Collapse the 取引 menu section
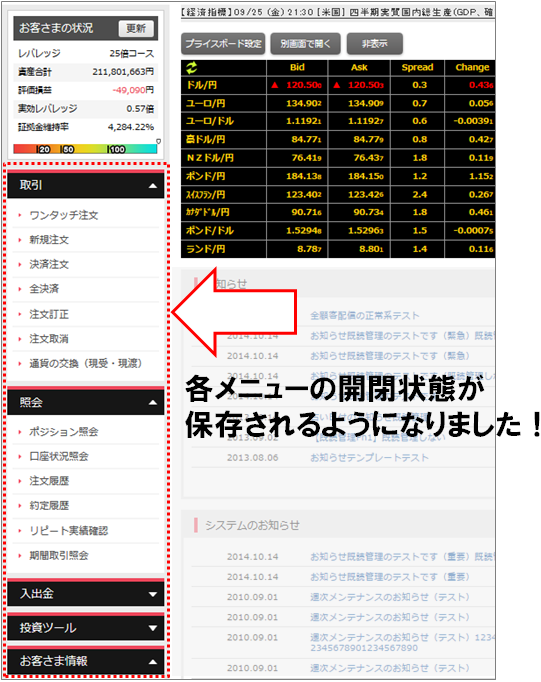Screen dimensions: 541x682 (x=86, y=185)
